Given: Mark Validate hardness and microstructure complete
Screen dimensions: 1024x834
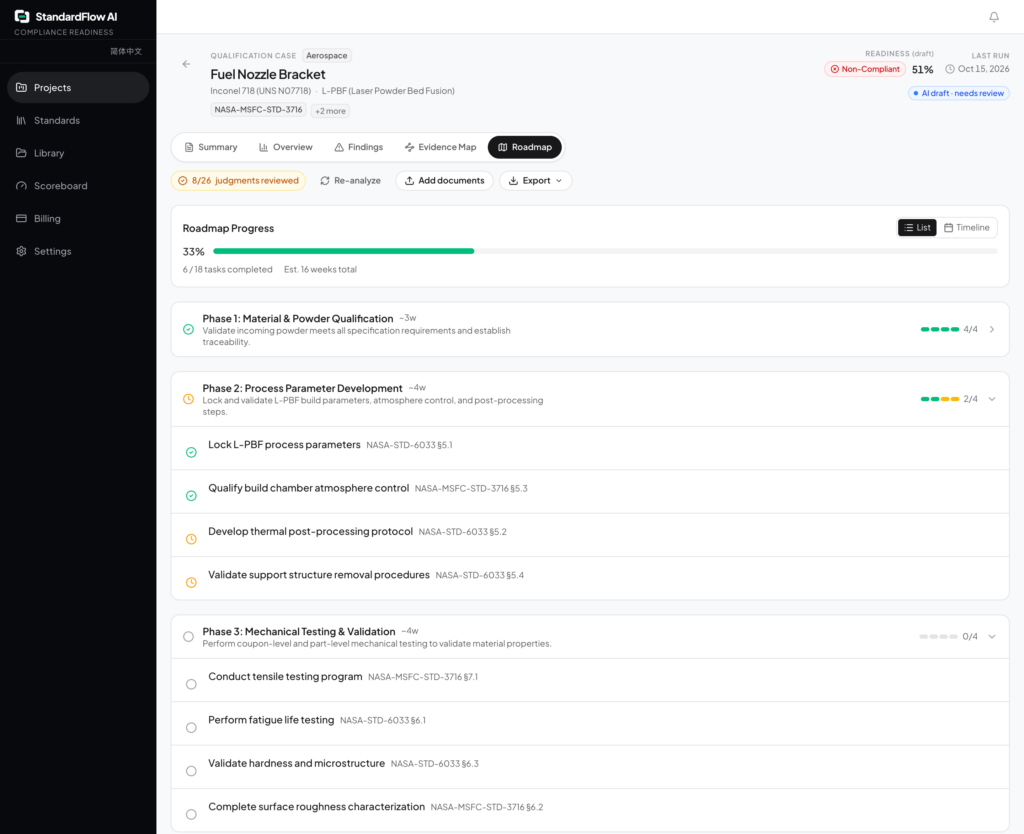Looking at the screenshot, I should click(191, 771).
